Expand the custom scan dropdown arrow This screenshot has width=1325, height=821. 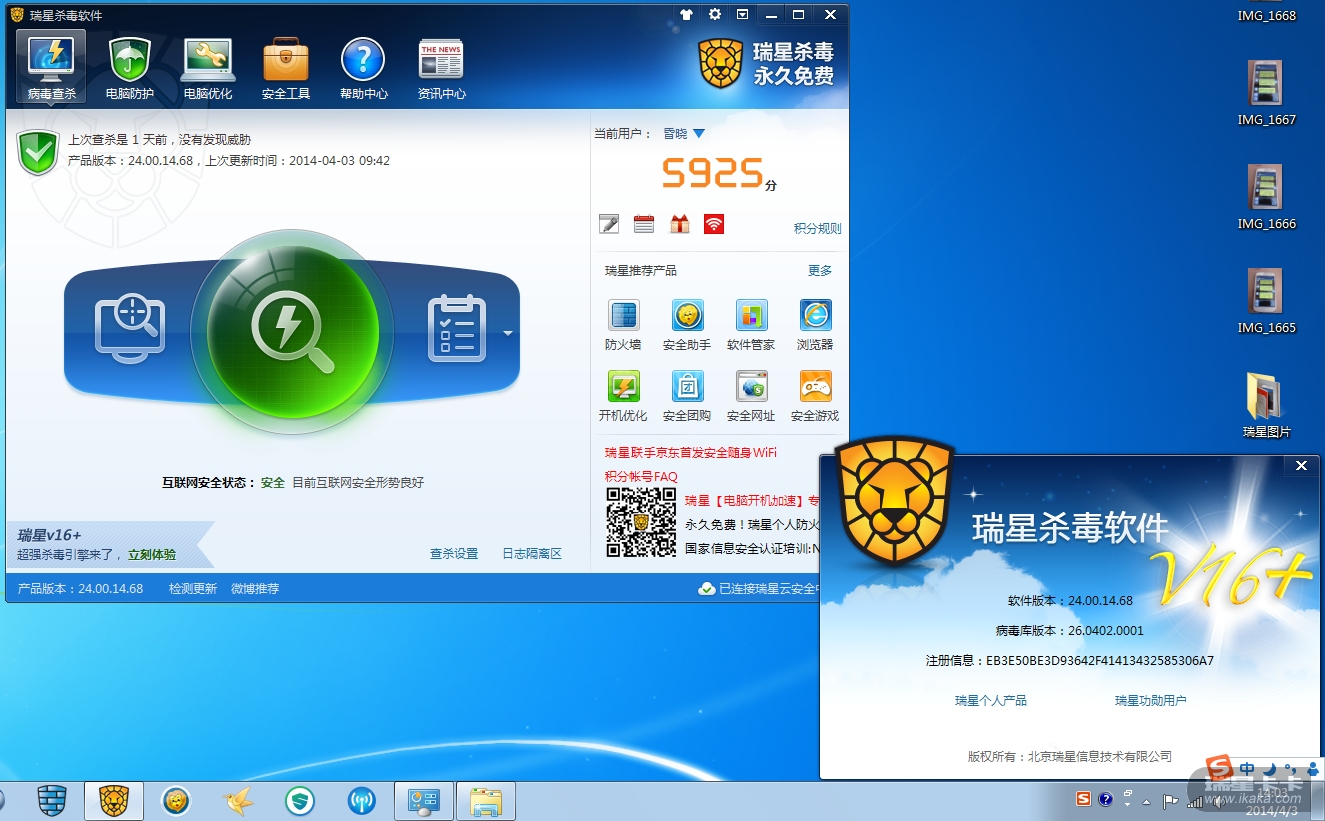point(508,333)
